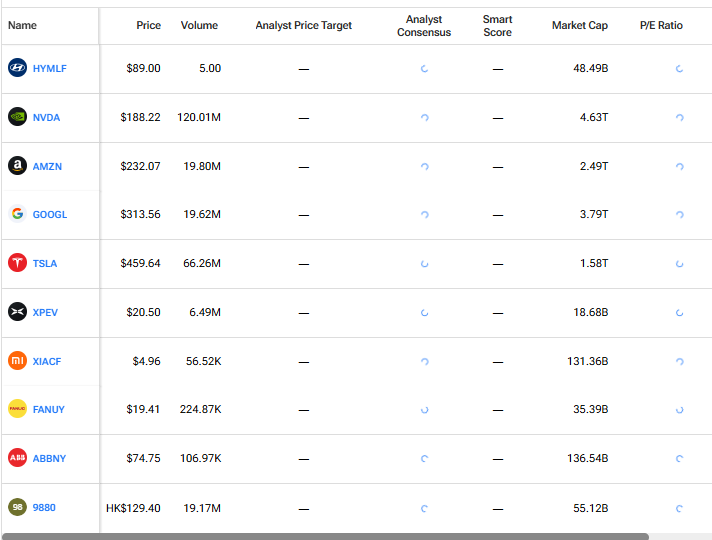Image resolution: width=712 pixels, height=540 pixels.
Task: Sort table by Price column header
Action: [148, 25]
